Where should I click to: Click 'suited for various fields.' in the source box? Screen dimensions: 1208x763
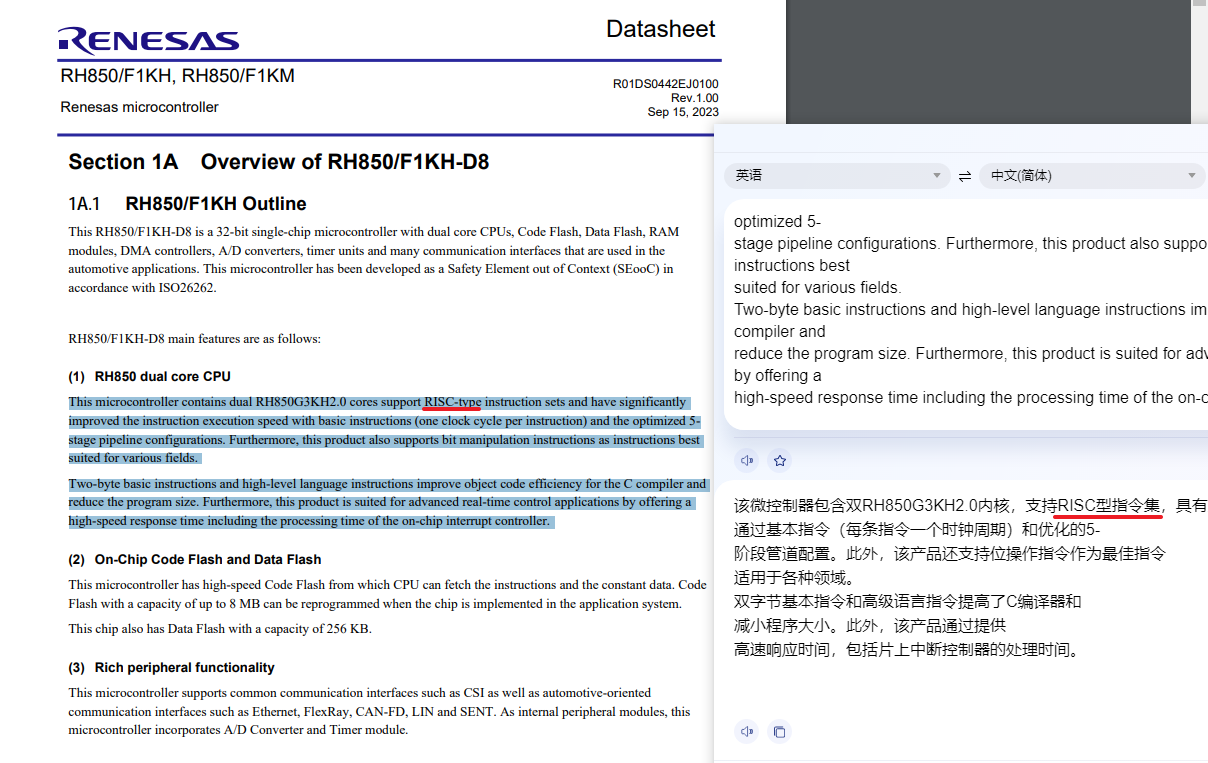point(817,288)
